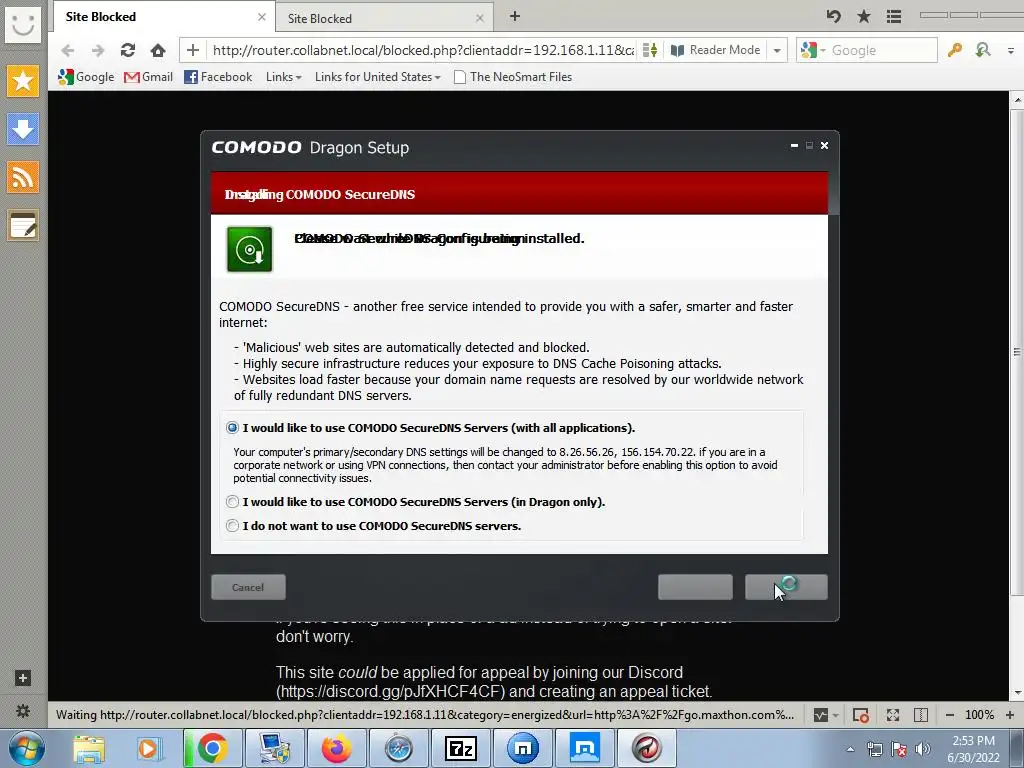Zoom in with the plus icon

coord(1010,715)
